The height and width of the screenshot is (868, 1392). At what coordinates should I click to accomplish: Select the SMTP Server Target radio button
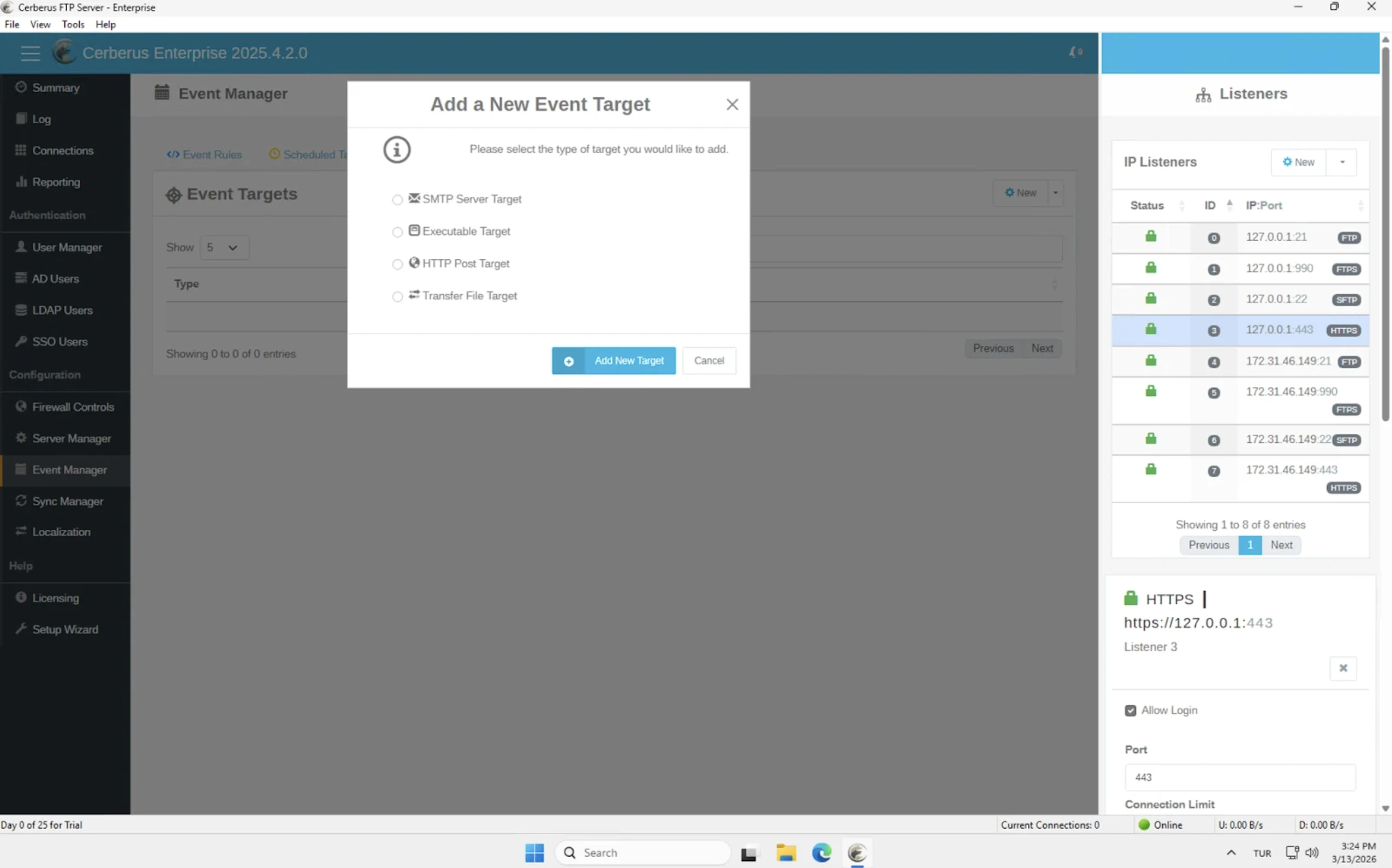tap(397, 200)
